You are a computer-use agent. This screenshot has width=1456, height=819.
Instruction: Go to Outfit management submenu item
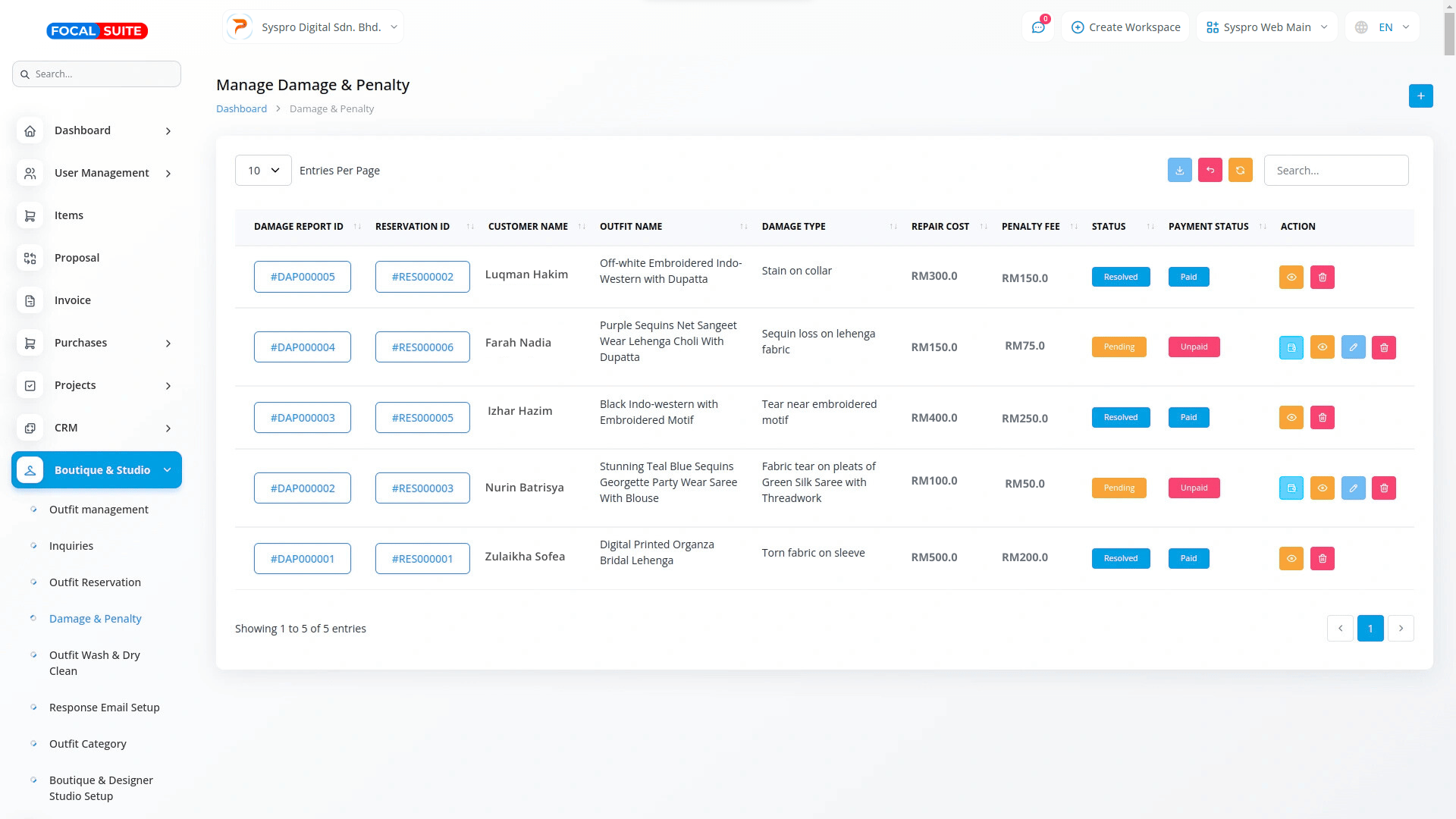point(99,510)
